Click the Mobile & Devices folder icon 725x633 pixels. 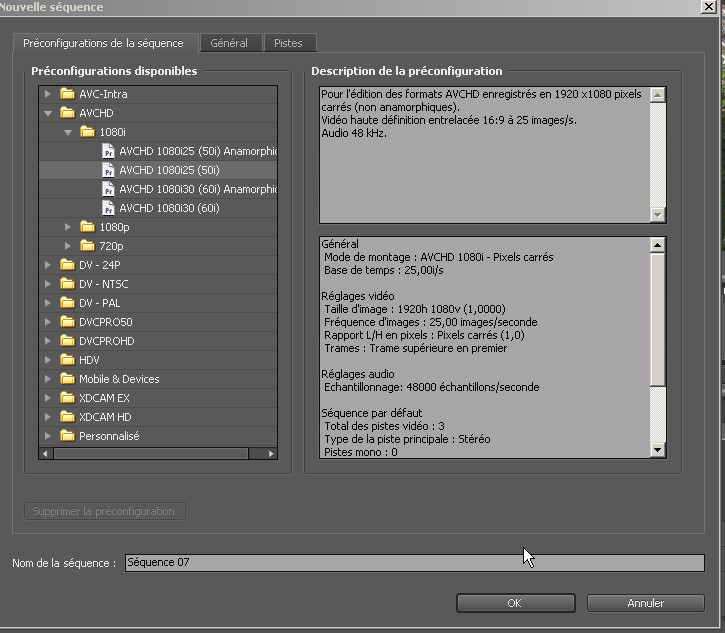(x=68, y=379)
